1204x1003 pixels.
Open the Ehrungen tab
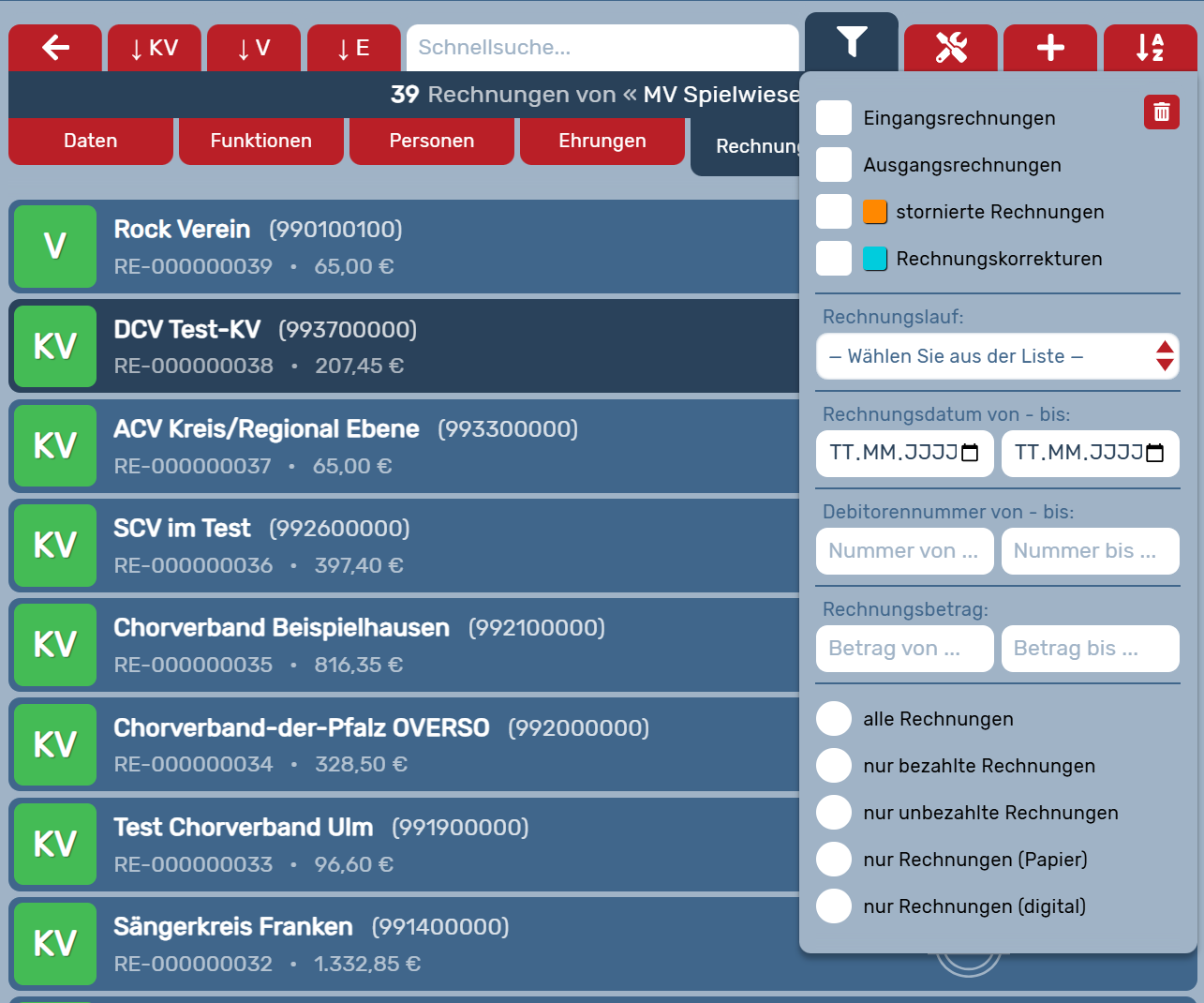click(x=602, y=141)
